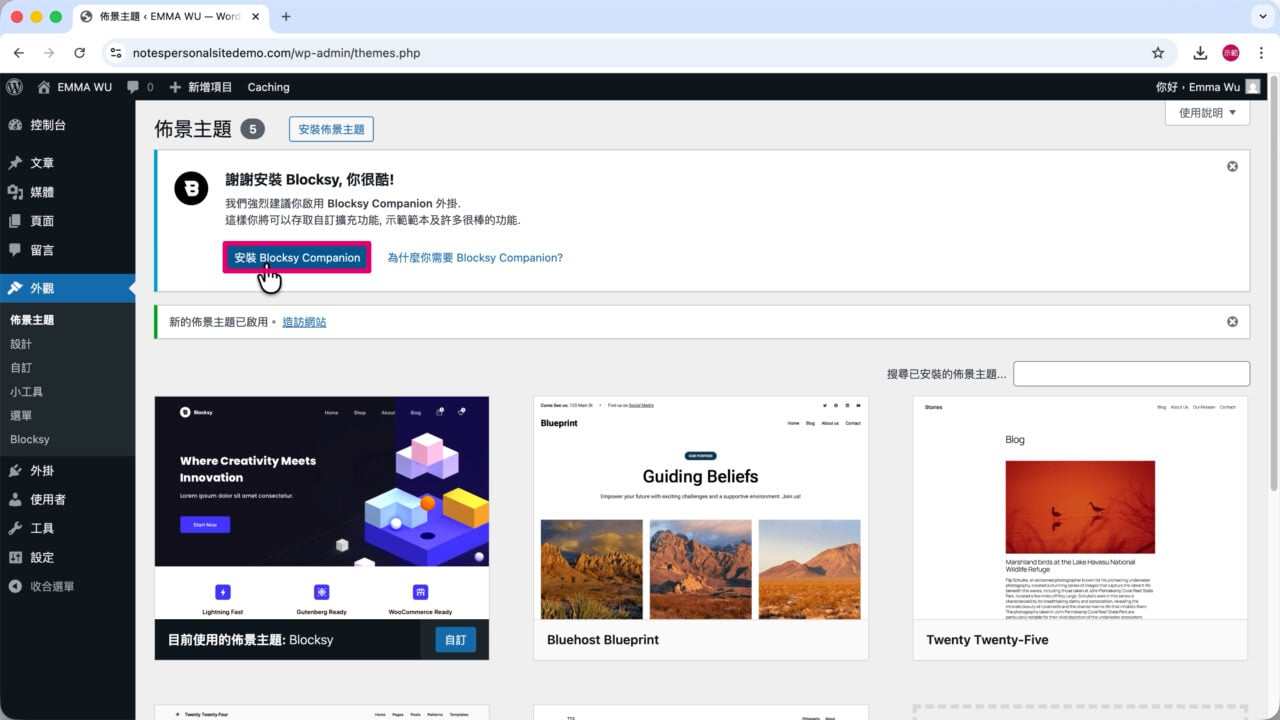Open the WordPress logo menu
Image resolution: width=1280 pixels, height=720 pixels.
14,87
